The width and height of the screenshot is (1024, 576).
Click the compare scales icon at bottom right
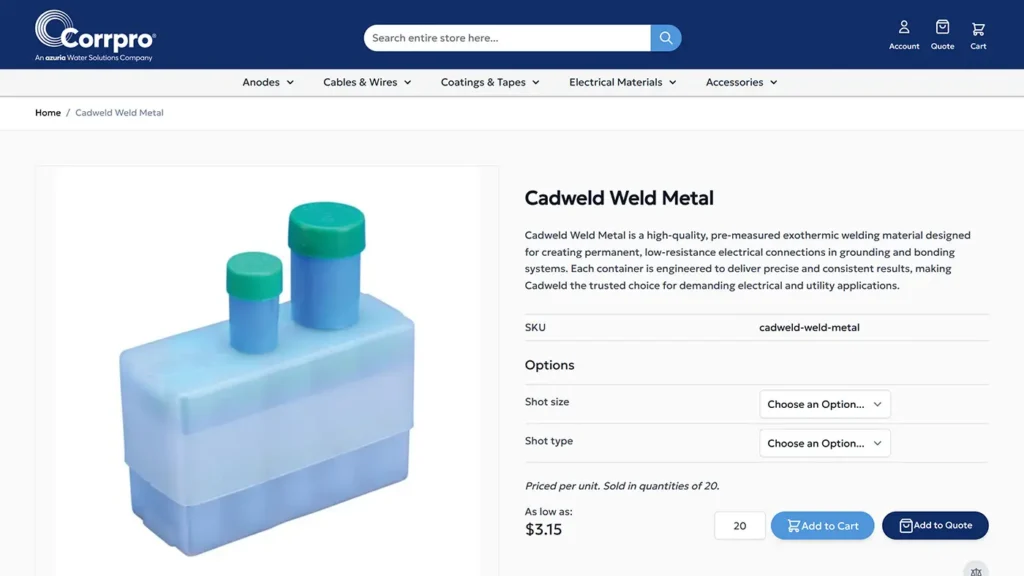point(975,570)
